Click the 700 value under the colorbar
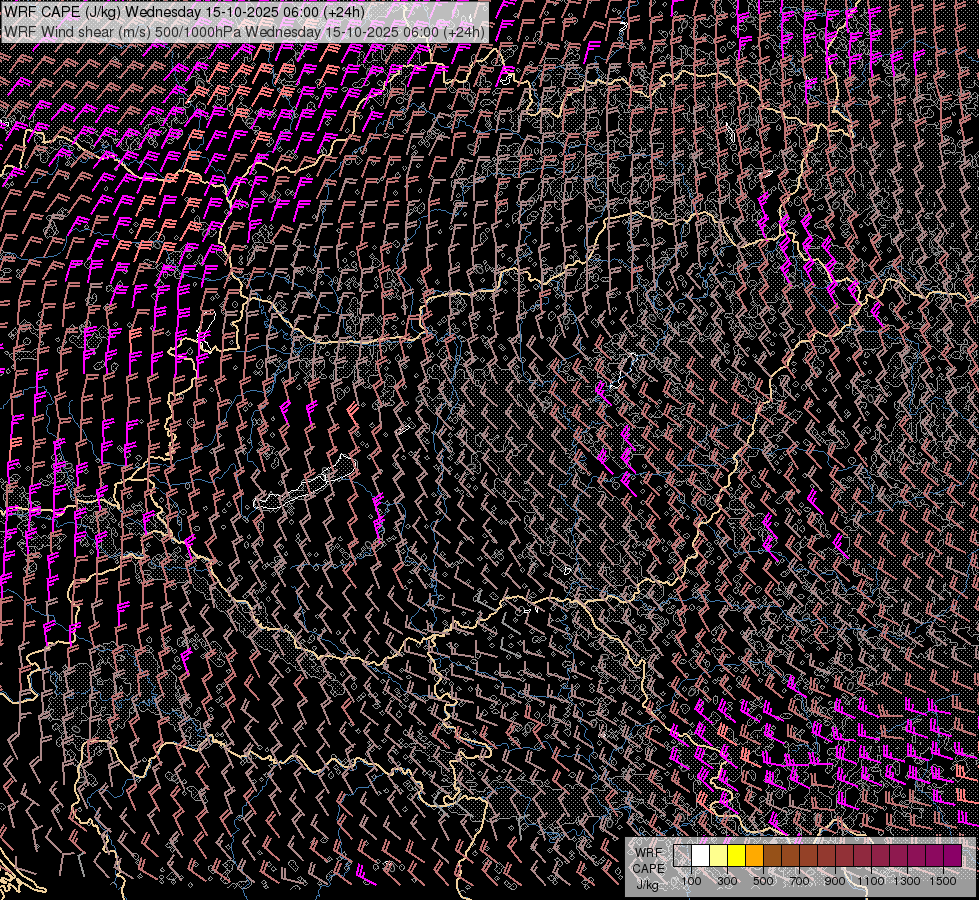The height and width of the screenshot is (900, 979). (x=799, y=881)
